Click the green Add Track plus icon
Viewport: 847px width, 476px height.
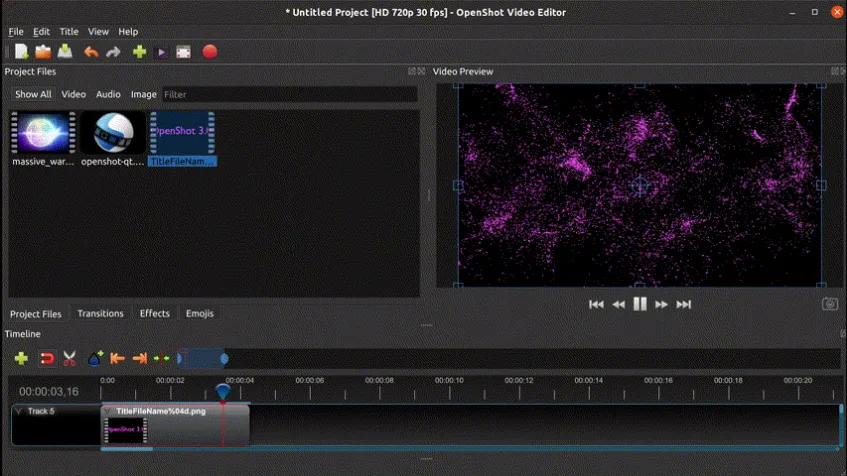click(x=21, y=358)
